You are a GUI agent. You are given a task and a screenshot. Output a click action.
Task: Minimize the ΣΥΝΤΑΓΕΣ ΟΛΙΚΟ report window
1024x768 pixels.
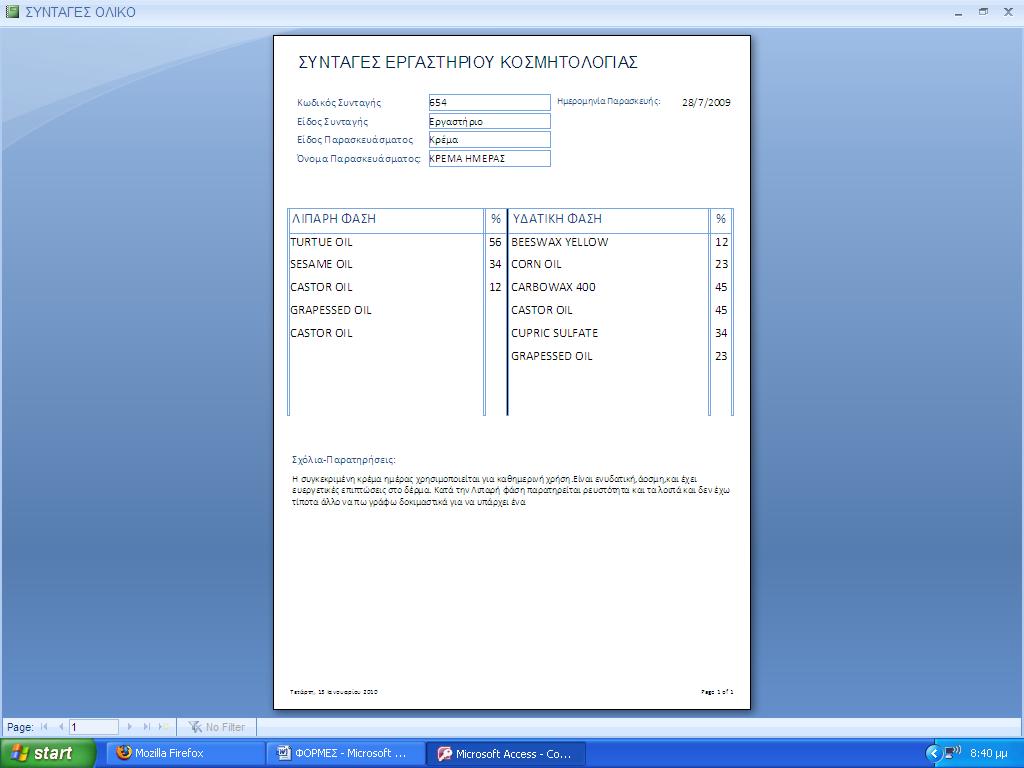(958, 12)
